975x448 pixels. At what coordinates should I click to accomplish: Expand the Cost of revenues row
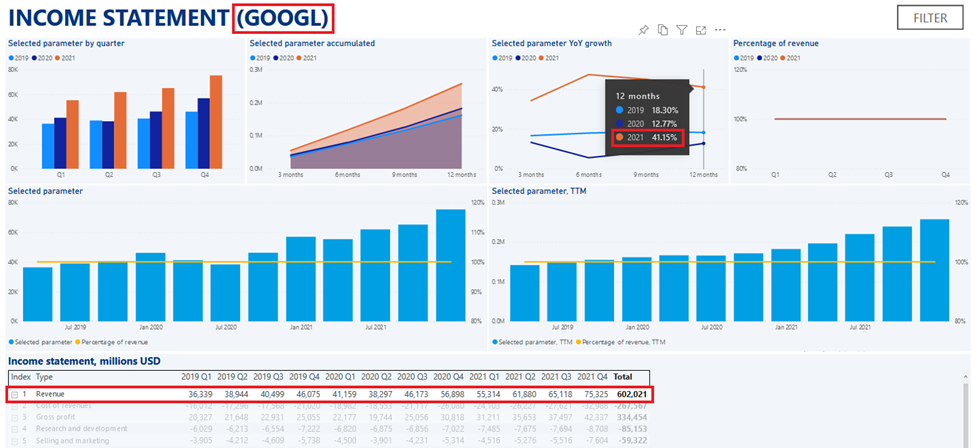pyautogui.click(x=15, y=408)
